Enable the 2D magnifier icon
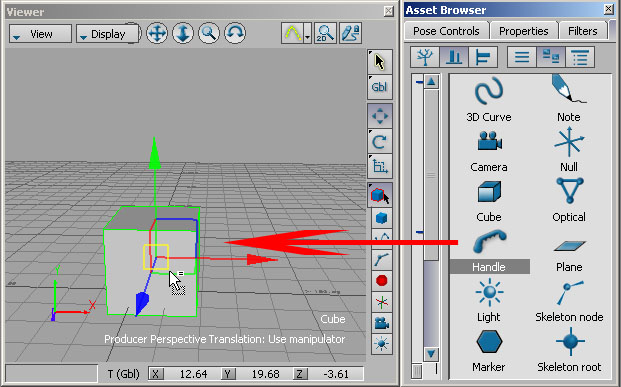Viewport: 621px width, 387px height. coord(325,33)
